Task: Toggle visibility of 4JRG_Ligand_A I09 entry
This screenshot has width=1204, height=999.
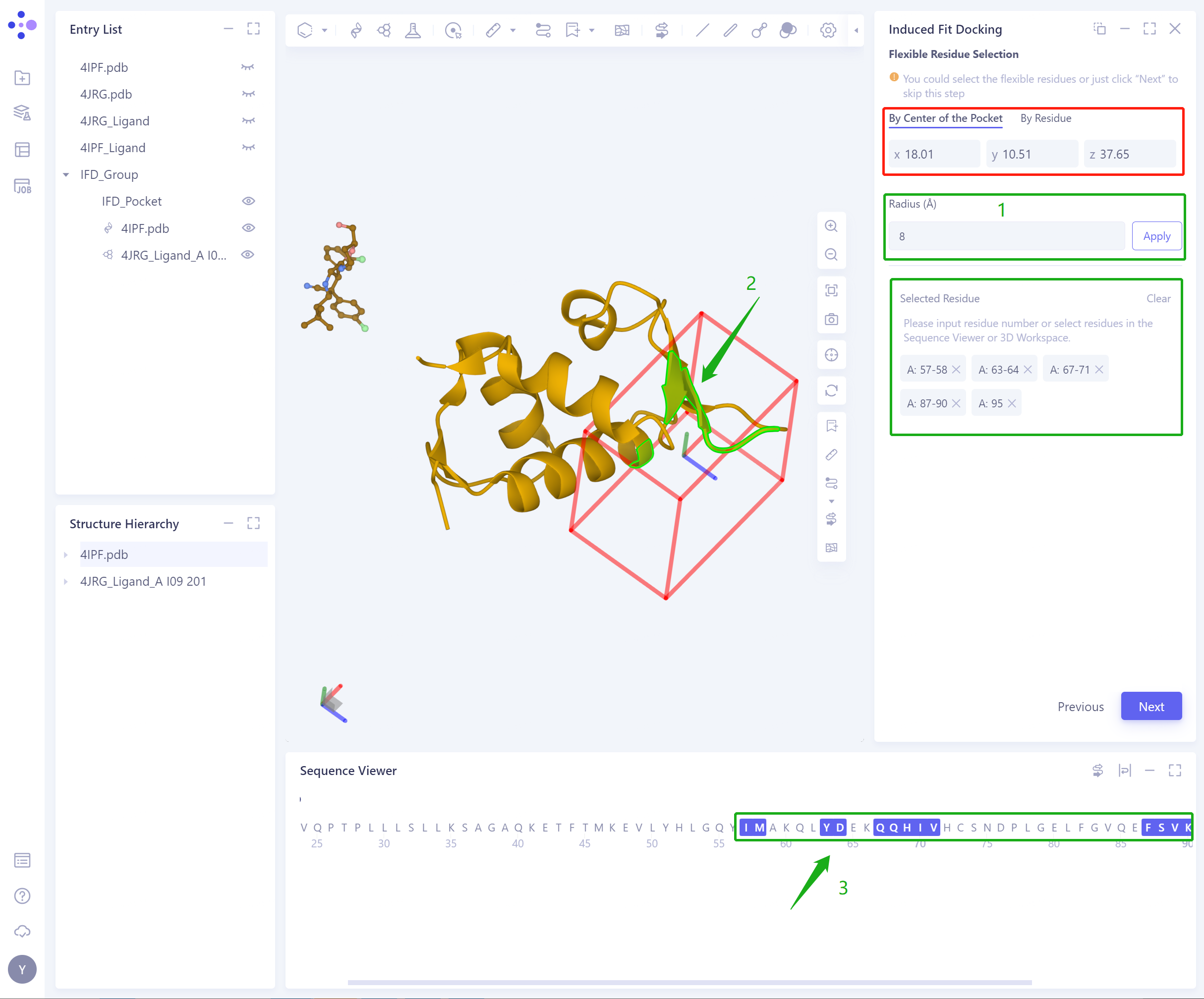Action: pos(248,255)
